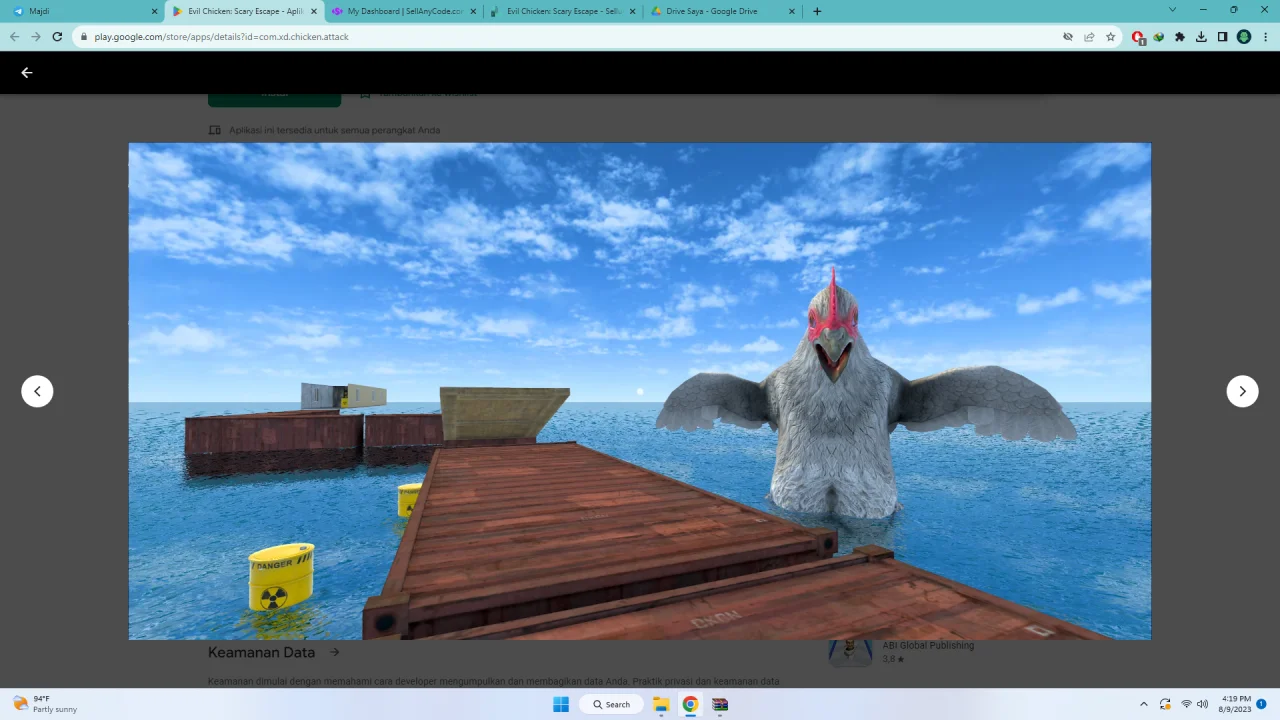Click the chicken game screenshot image
The width and height of the screenshot is (1280, 720).
click(x=639, y=391)
